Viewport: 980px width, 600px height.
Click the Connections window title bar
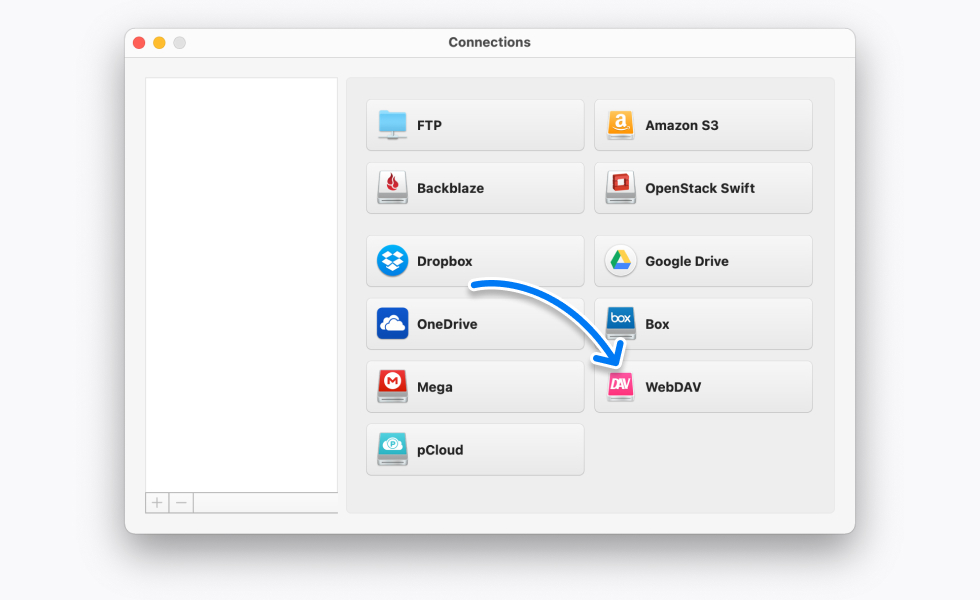pyautogui.click(x=489, y=42)
